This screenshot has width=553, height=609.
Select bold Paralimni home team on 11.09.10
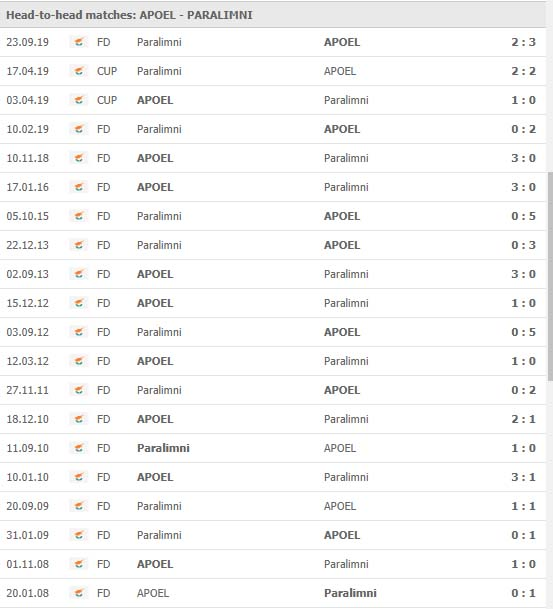pos(163,448)
